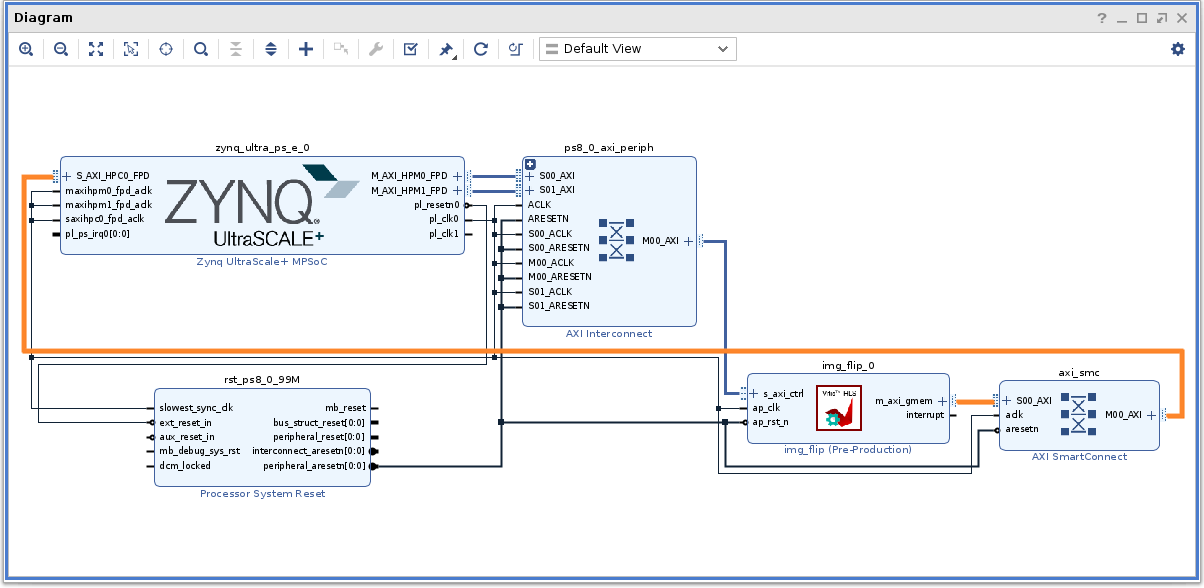Run Validate Design from the toolbar
Image resolution: width=1204 pixels, height=588 pixels.
click(x=410, y=48)
